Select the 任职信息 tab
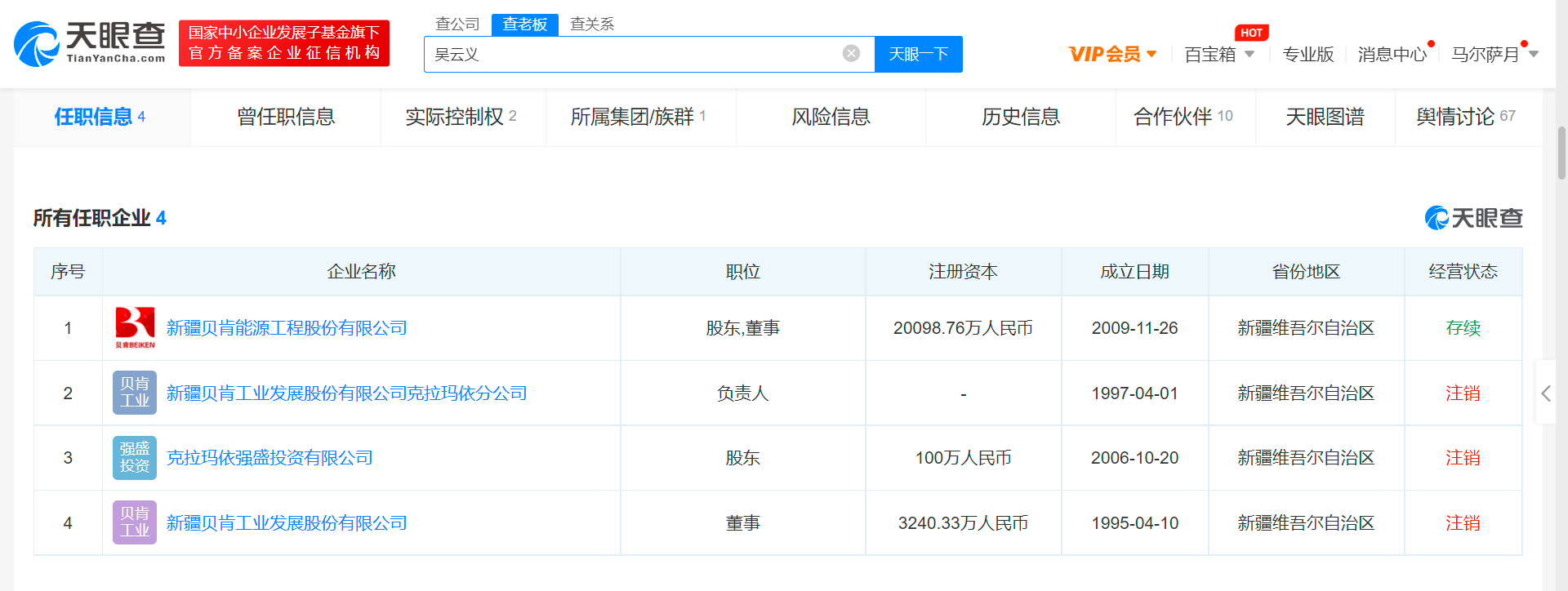1568x591 pixels. point(100,117)
